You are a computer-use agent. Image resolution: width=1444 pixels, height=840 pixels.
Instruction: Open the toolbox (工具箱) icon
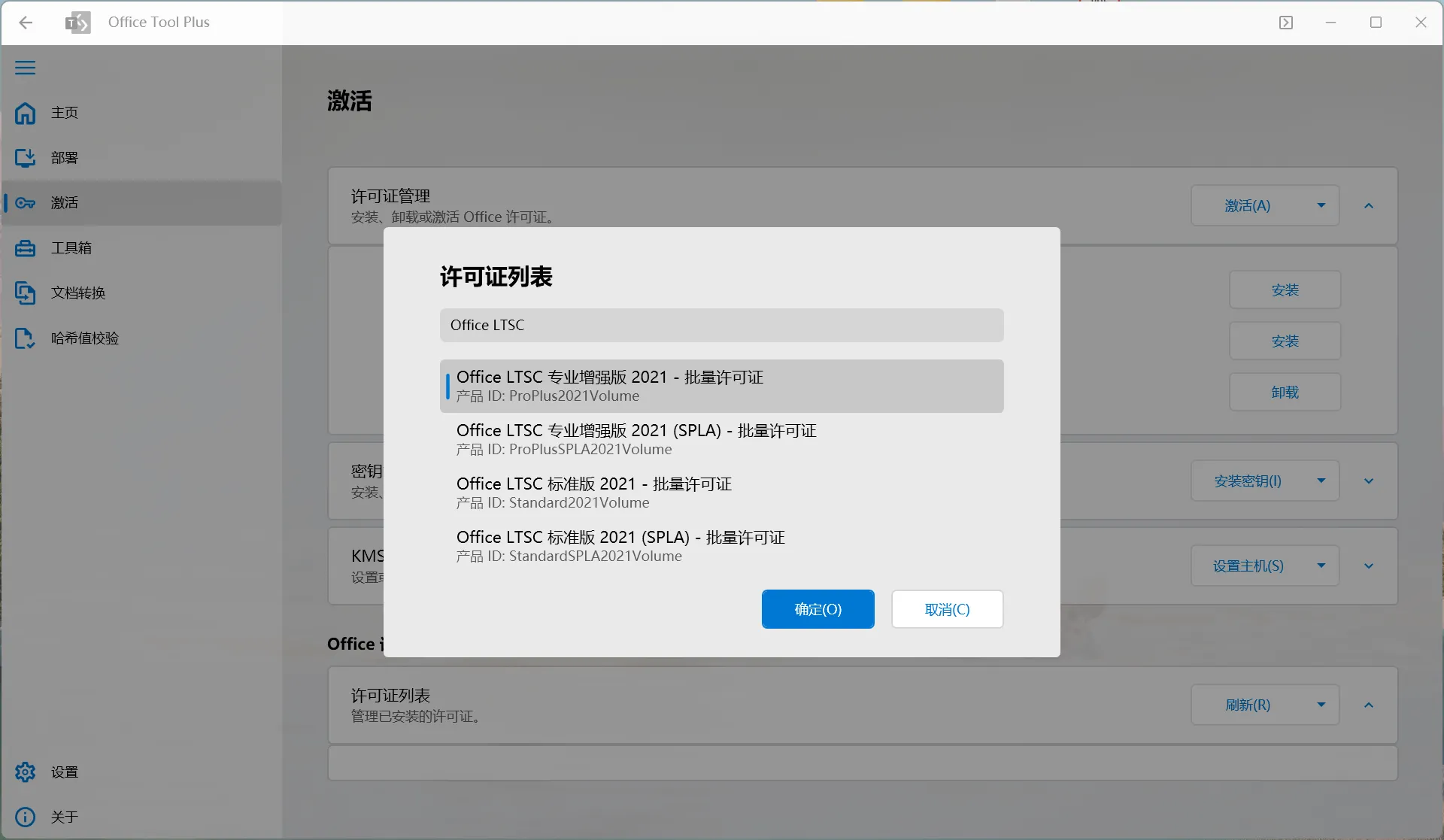click(26, 247)
